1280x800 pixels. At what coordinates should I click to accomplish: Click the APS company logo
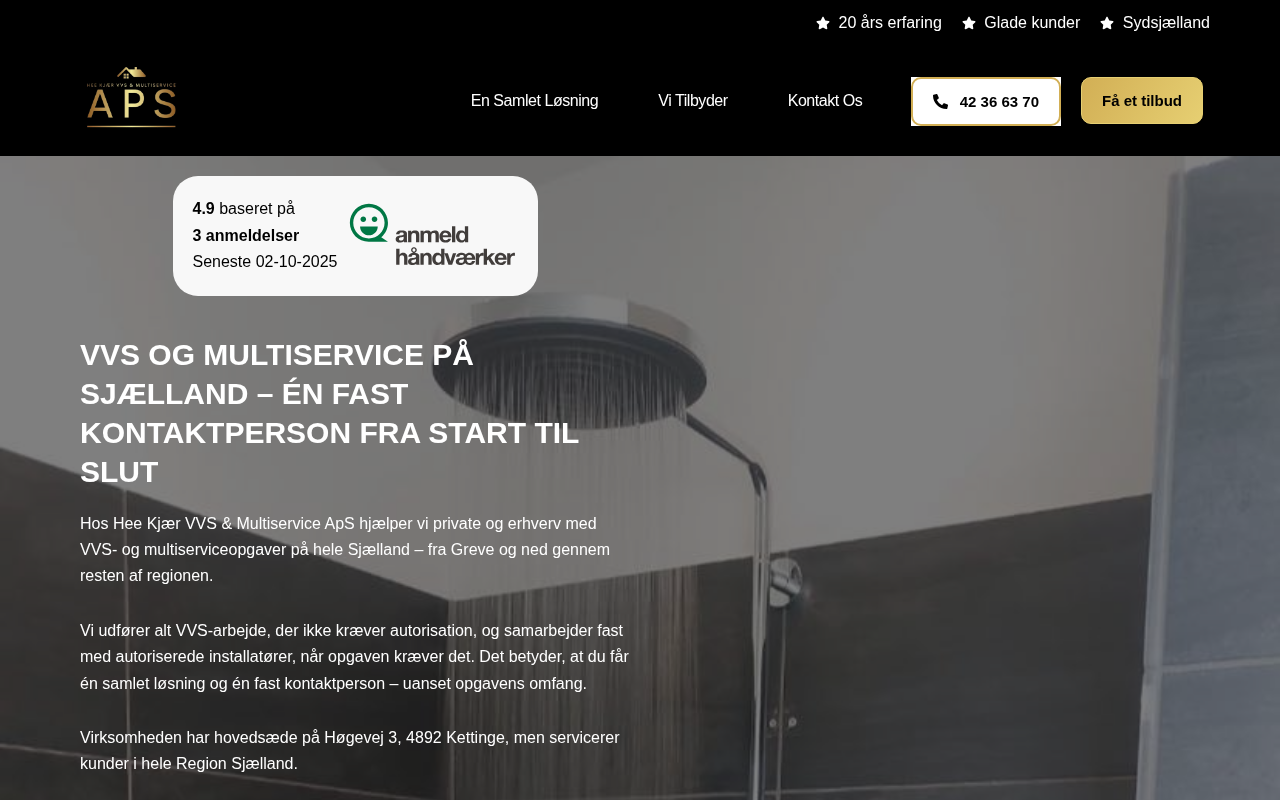[131, 97]
